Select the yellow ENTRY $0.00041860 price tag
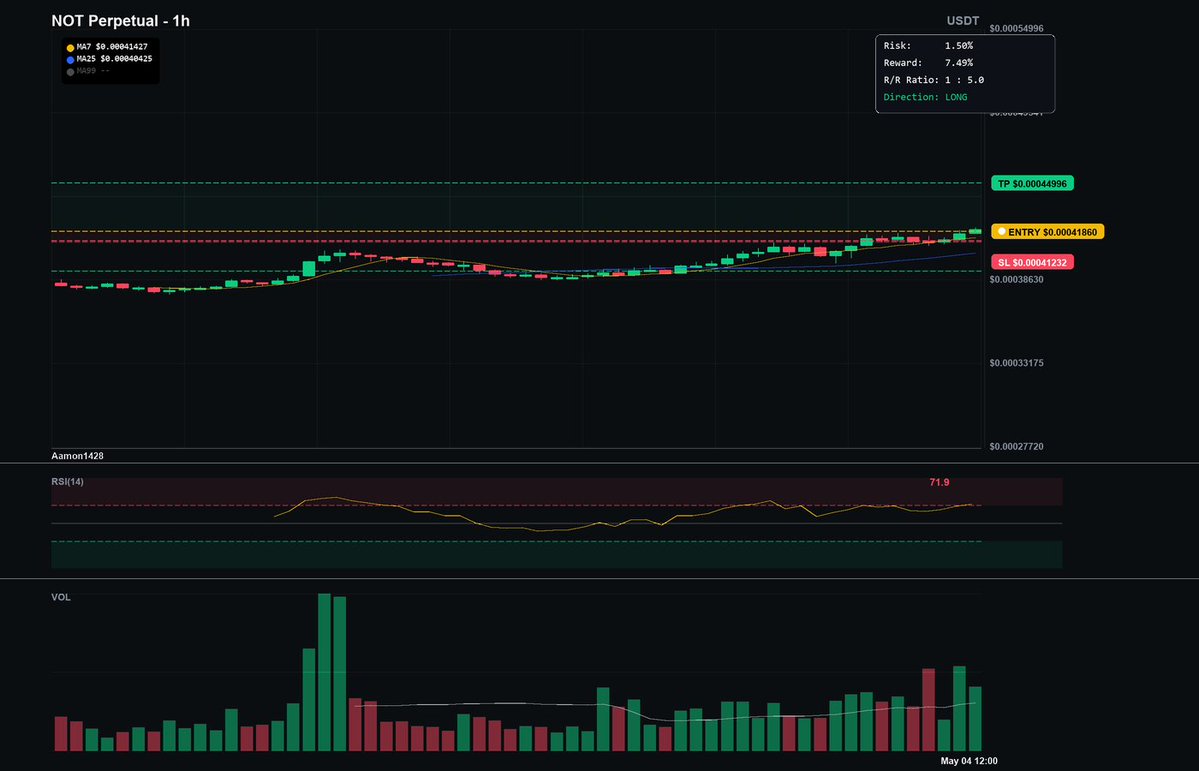The image size is (1199, 771). 1048,232
